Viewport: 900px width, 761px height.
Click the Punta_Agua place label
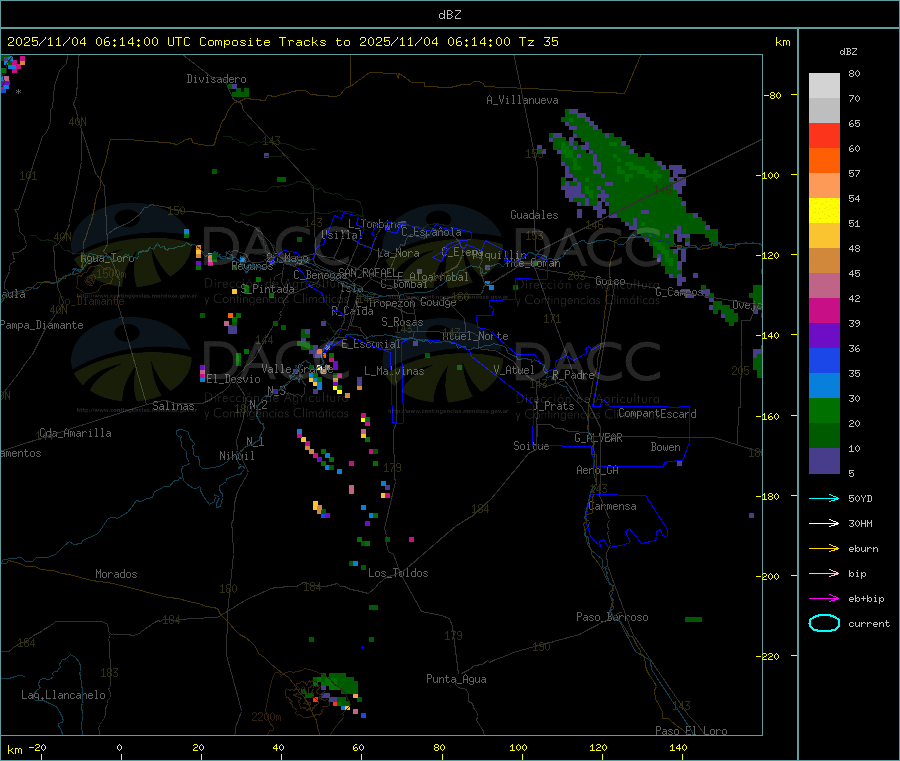click(456, 680)
